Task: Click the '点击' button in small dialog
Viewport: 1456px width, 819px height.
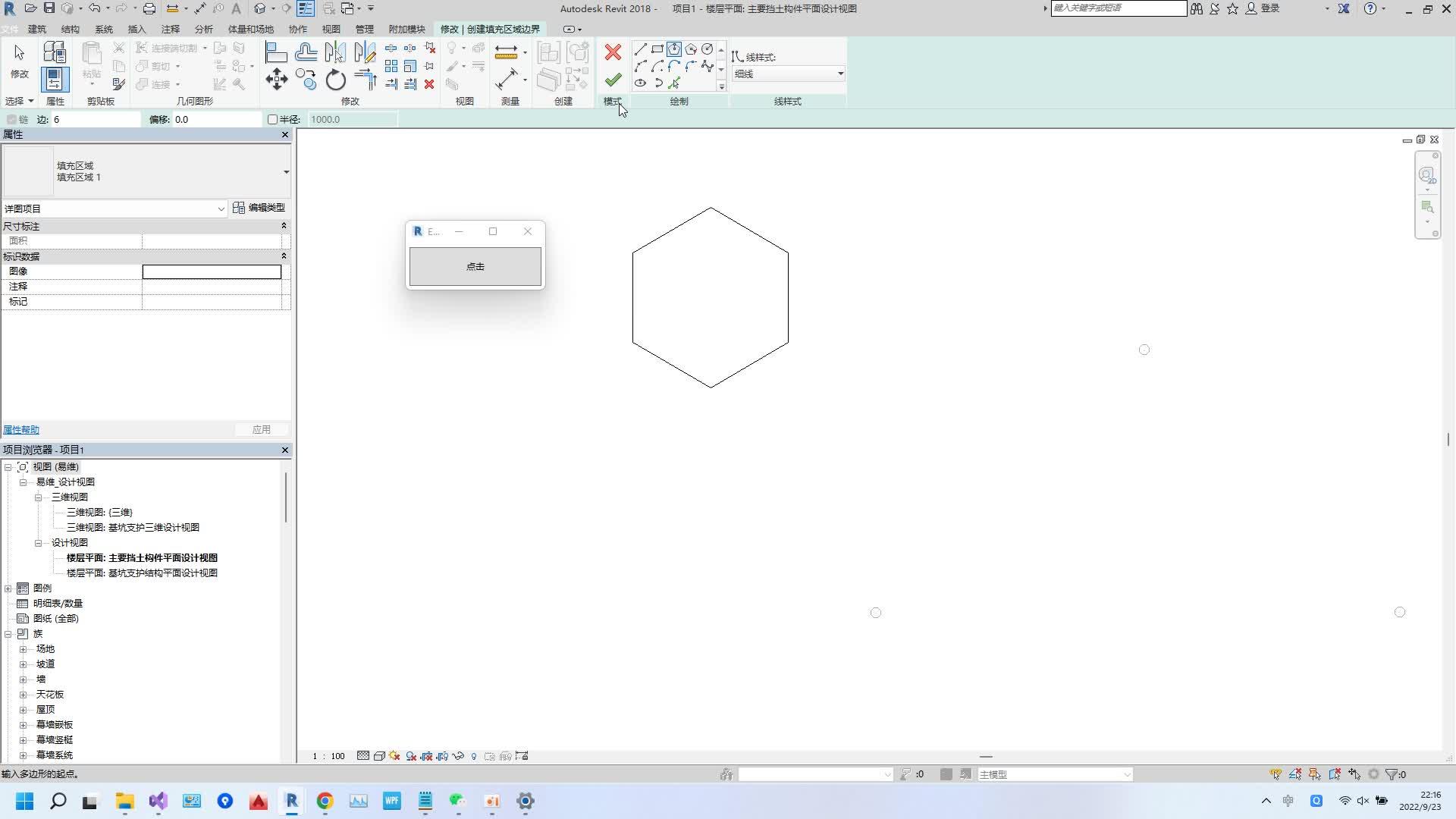Action: pyautogui.click(x=475, y=267)
